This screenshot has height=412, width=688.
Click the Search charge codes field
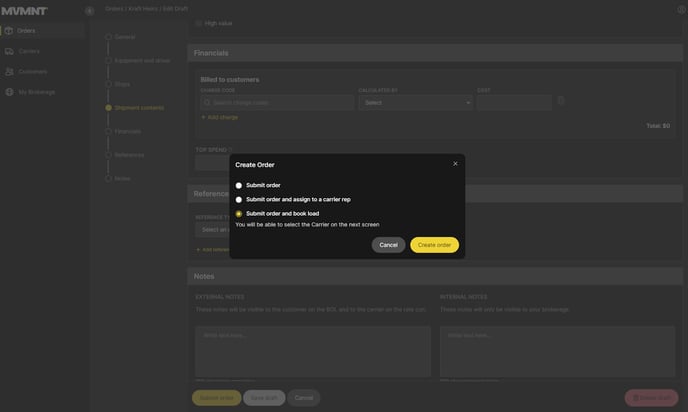pos(276,102)
